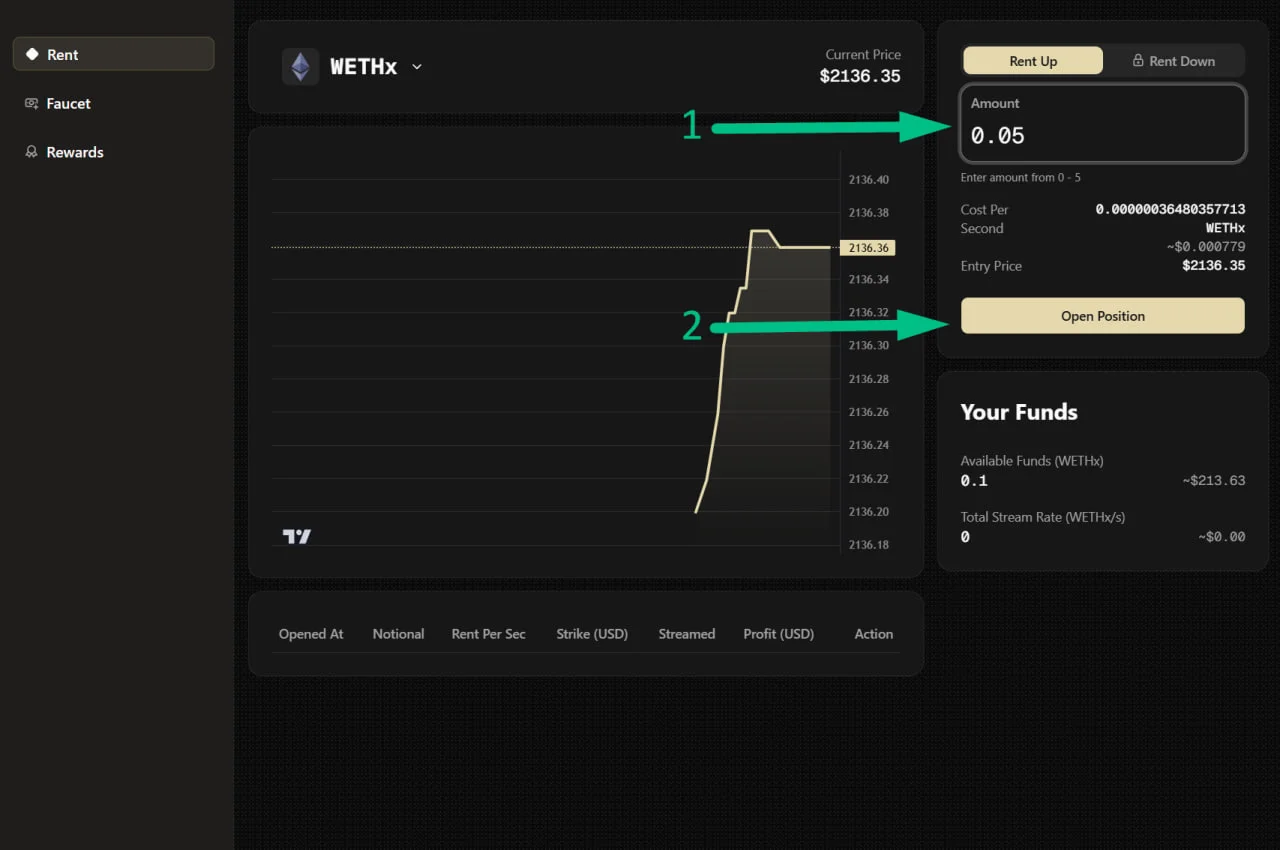Click the 2136.36 price label on chart
Image resolution: width=1280 pixels, height=850 pixels.
click(x=866, y=247)
